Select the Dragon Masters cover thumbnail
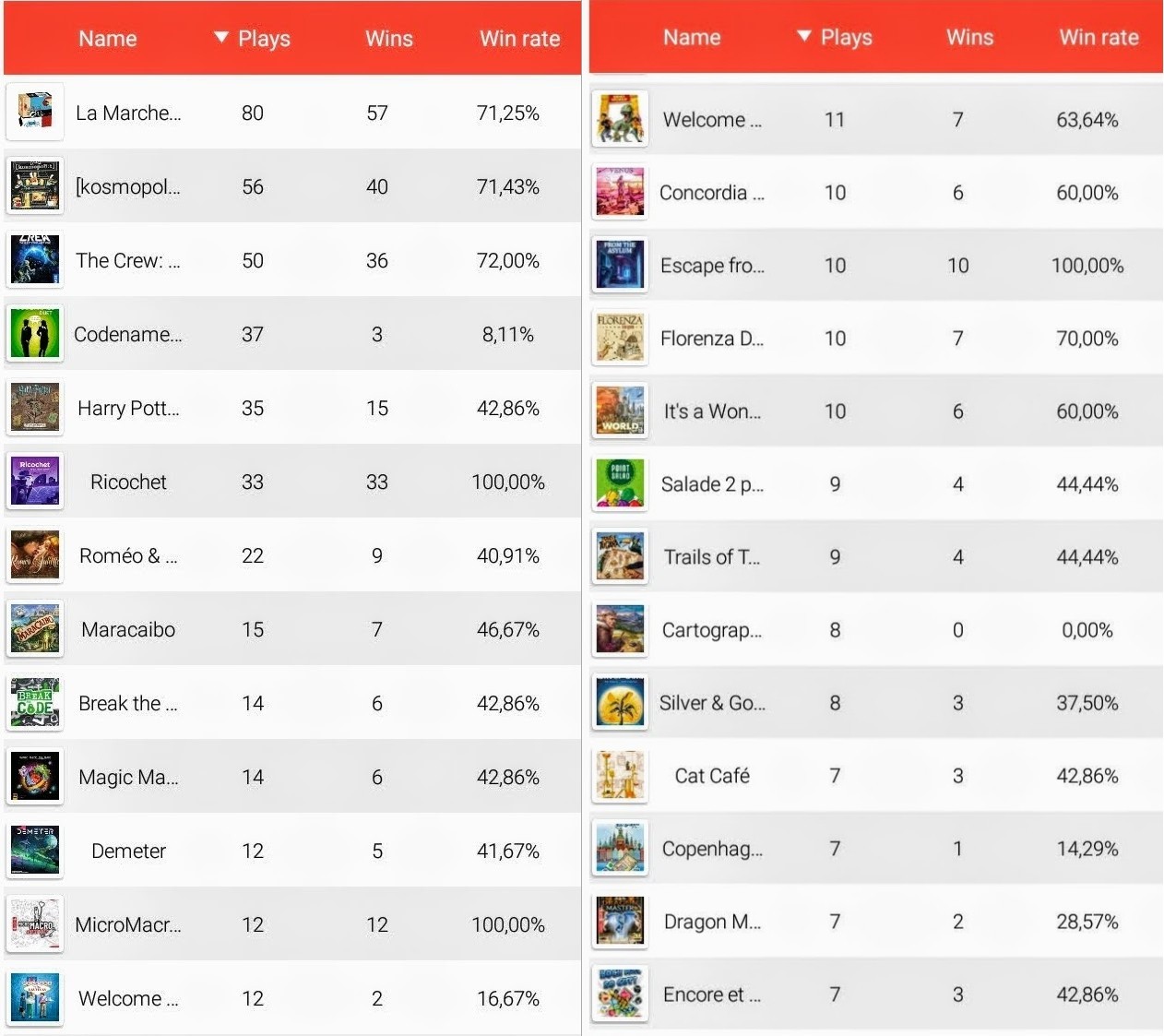This screenshot has width=1164, height=1036. click(x=620, y=922)
